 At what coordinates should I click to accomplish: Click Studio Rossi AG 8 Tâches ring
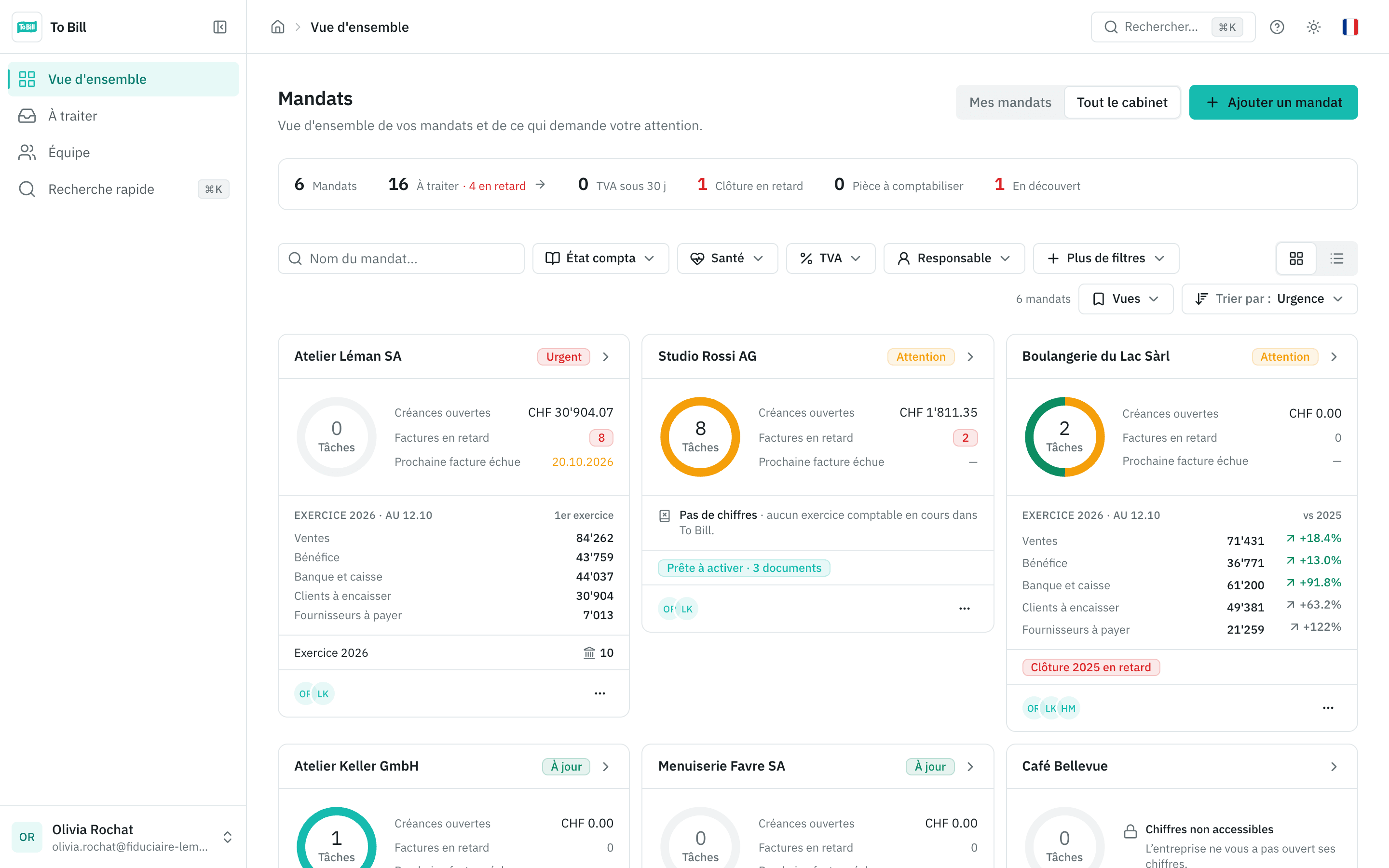click(700, 437)
